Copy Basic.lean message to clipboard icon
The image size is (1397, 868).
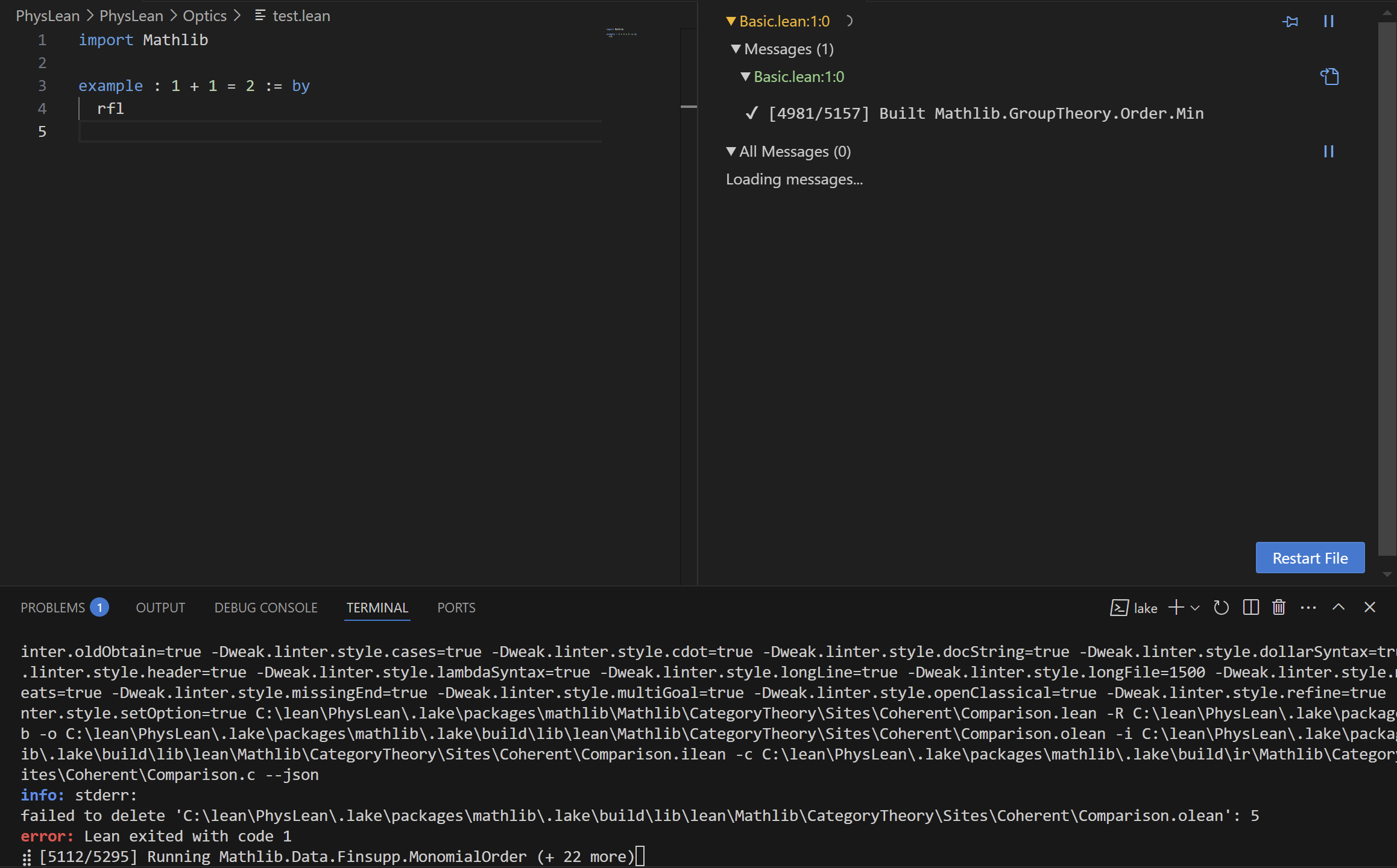coord(1329,77)
